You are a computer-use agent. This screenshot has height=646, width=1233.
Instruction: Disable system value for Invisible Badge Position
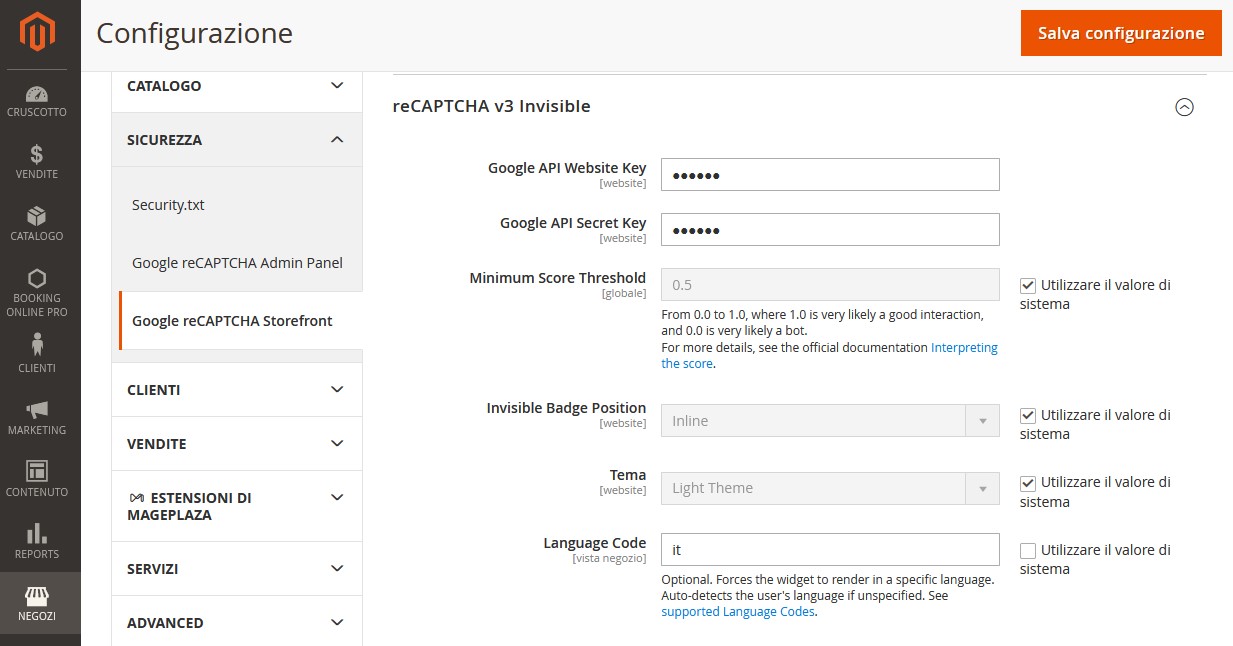[1027, 414]
